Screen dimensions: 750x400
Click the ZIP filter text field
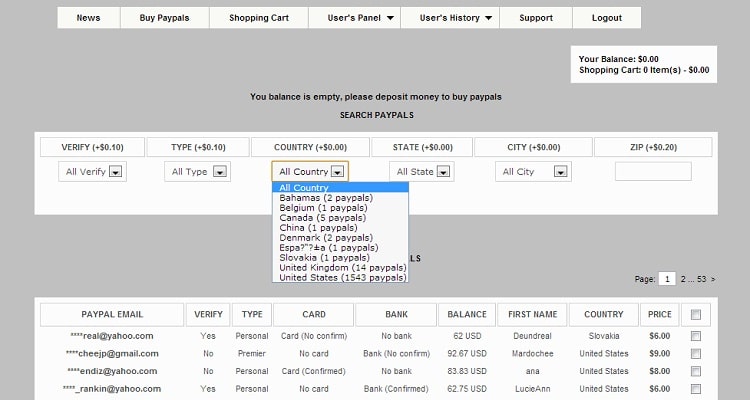pyautogui.click(x=653, y=171)
